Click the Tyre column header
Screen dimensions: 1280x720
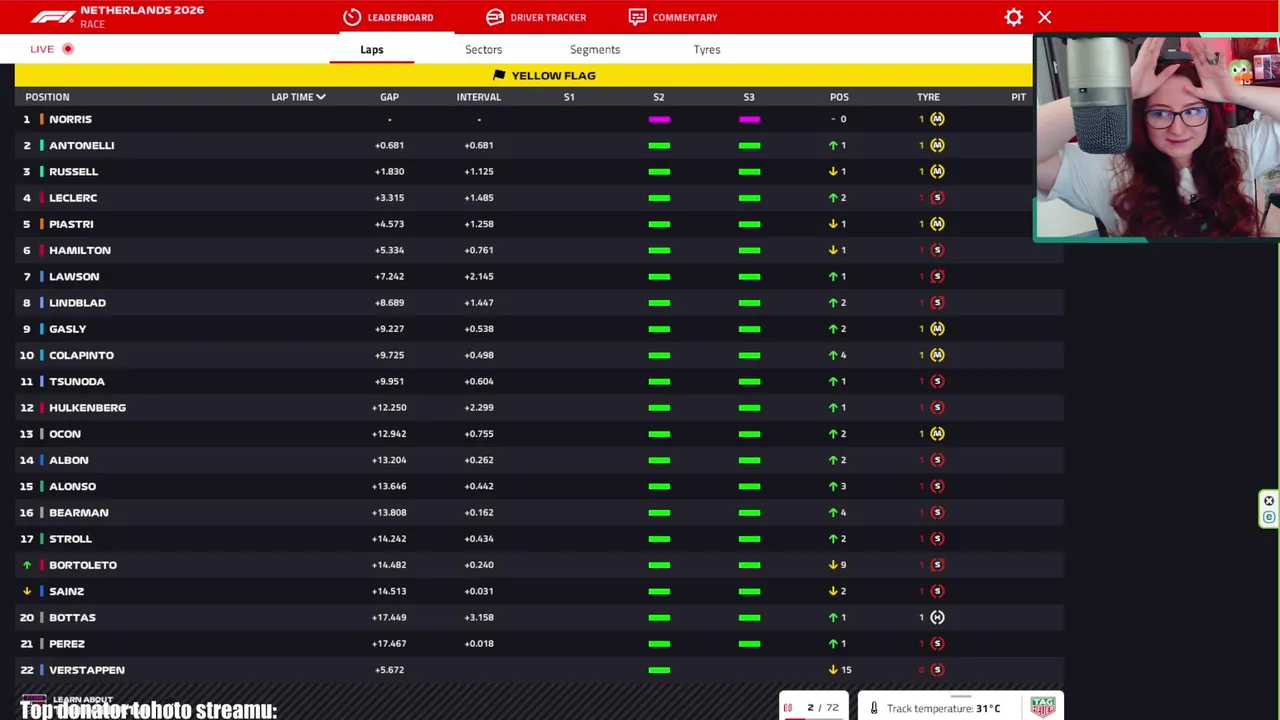(x=928, y=97)
